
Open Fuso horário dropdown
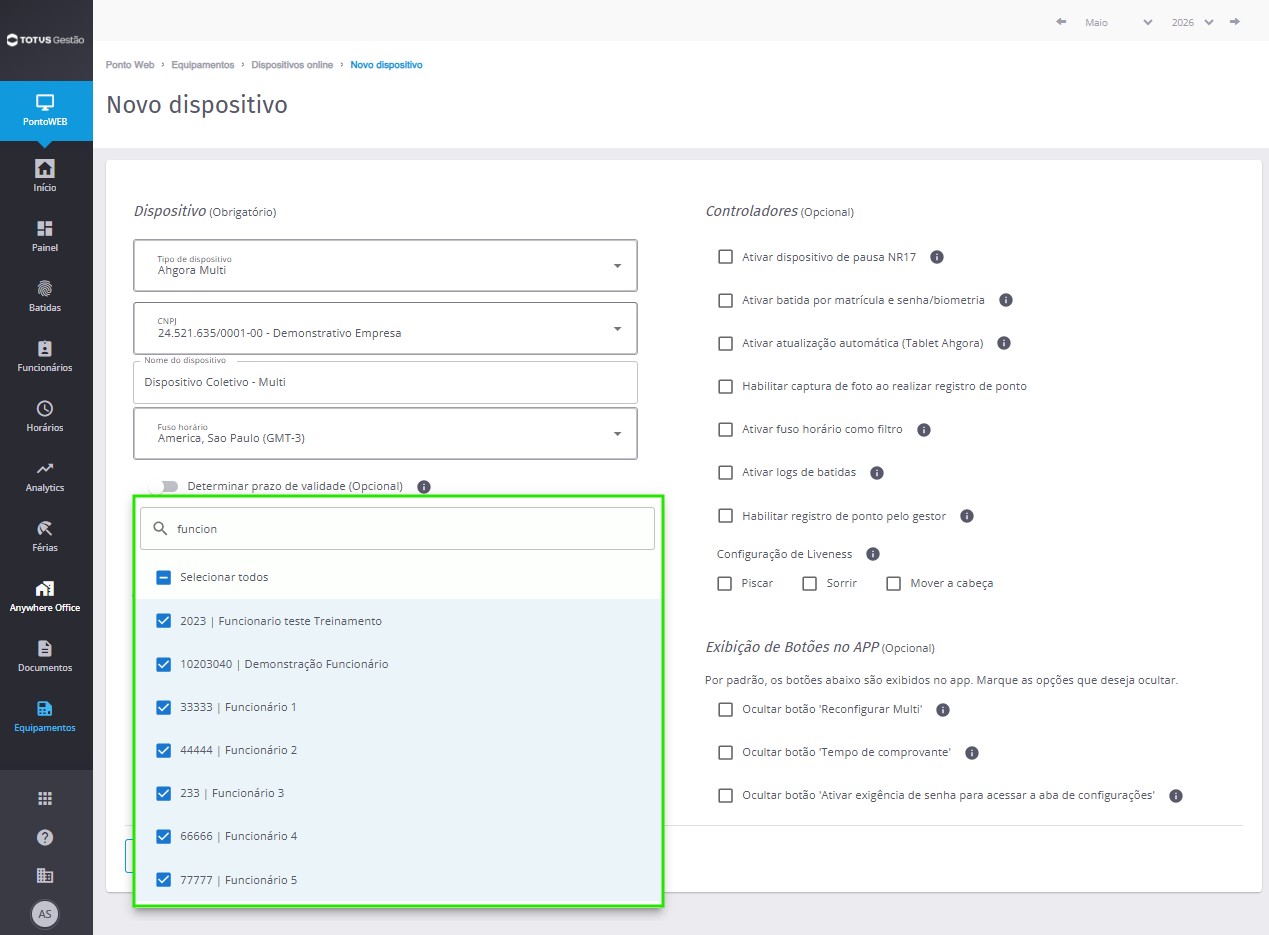point(385,433)
